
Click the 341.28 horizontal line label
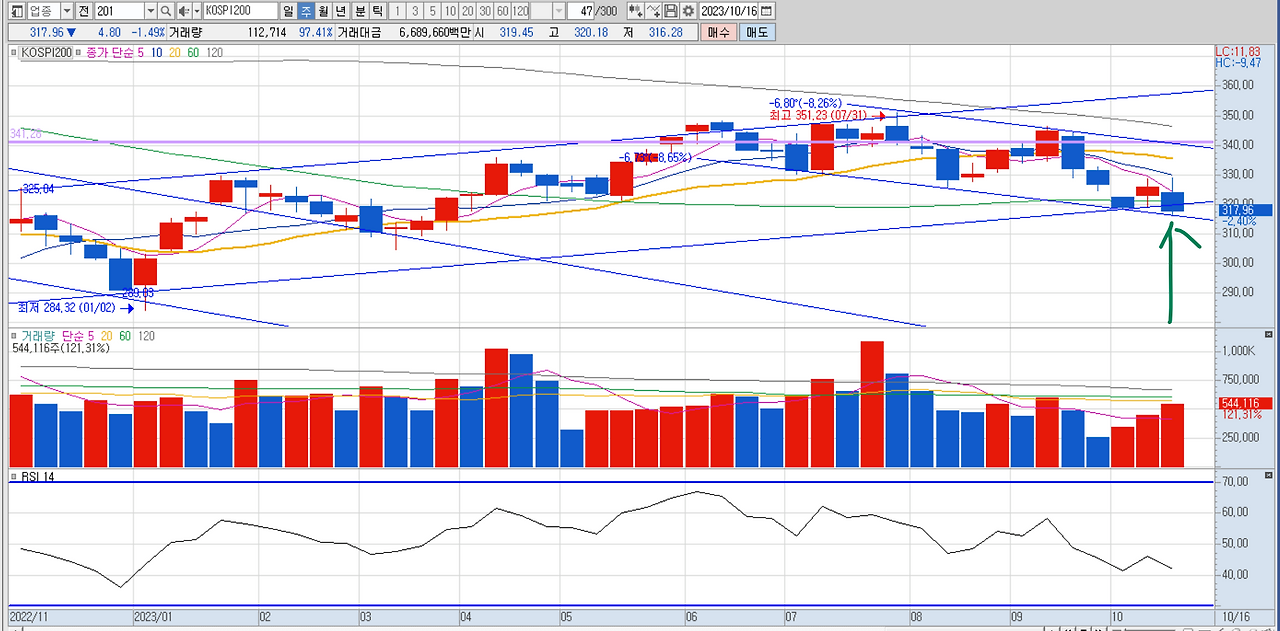click(26, 134)
